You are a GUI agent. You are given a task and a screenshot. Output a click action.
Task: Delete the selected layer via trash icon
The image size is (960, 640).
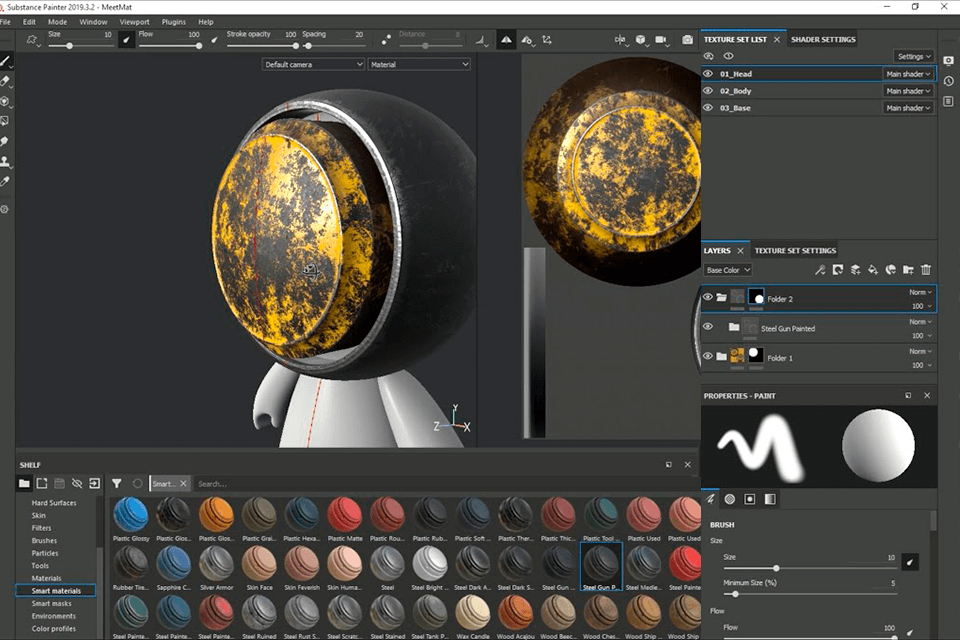pos(927,269)
